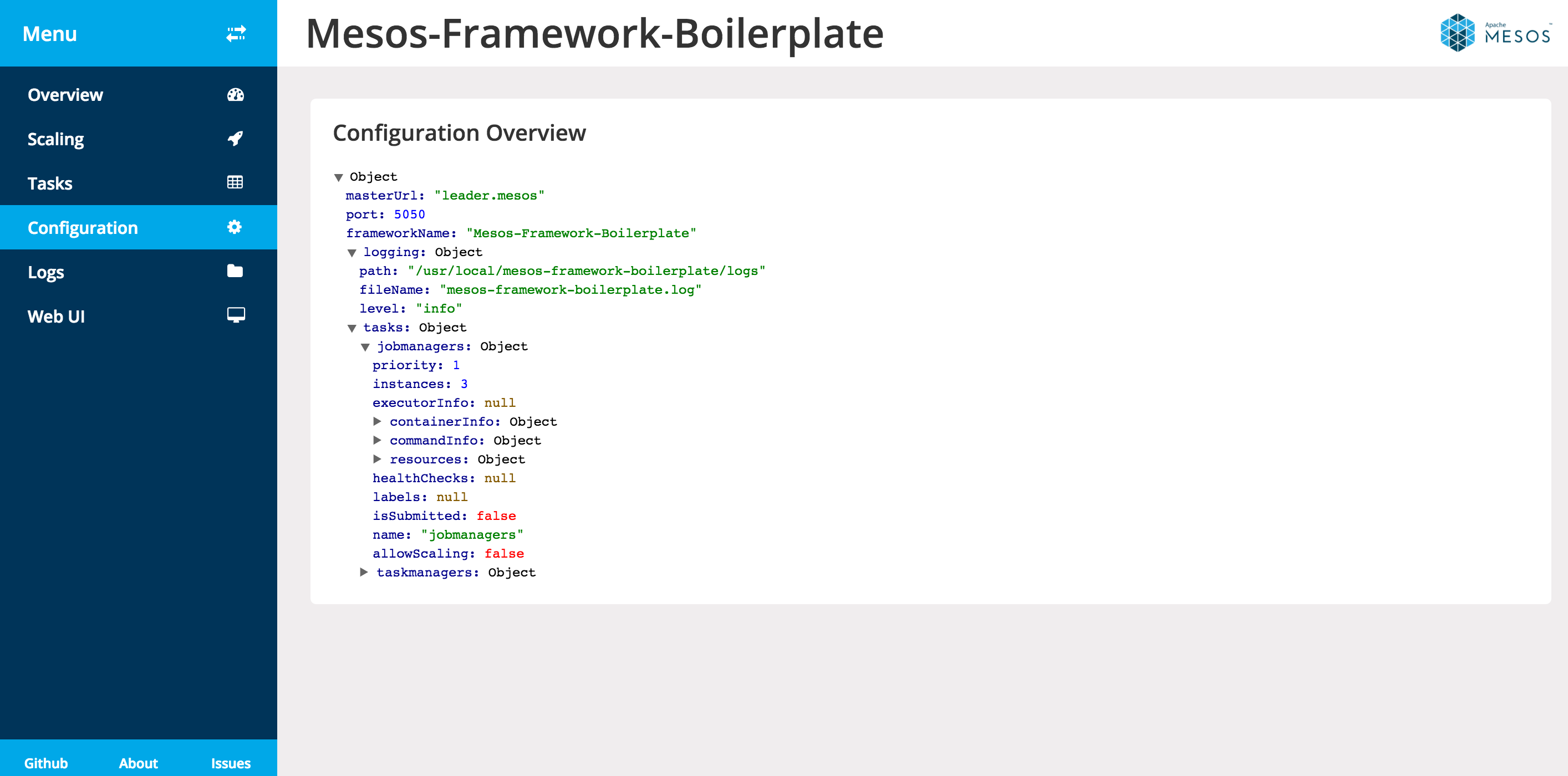This screenshot has width=1568, height=776.
Task: Click the instances value 3
Action: coord(464,384)
